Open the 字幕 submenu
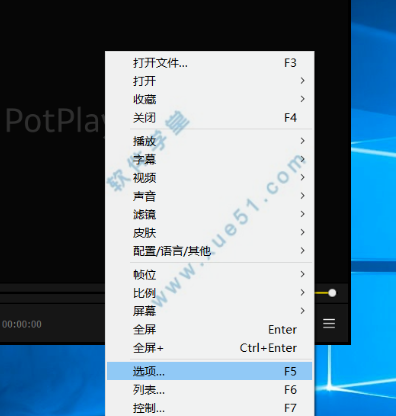This screenshot has width=396, height=416. pyautogui.click(x=209, y=159)
